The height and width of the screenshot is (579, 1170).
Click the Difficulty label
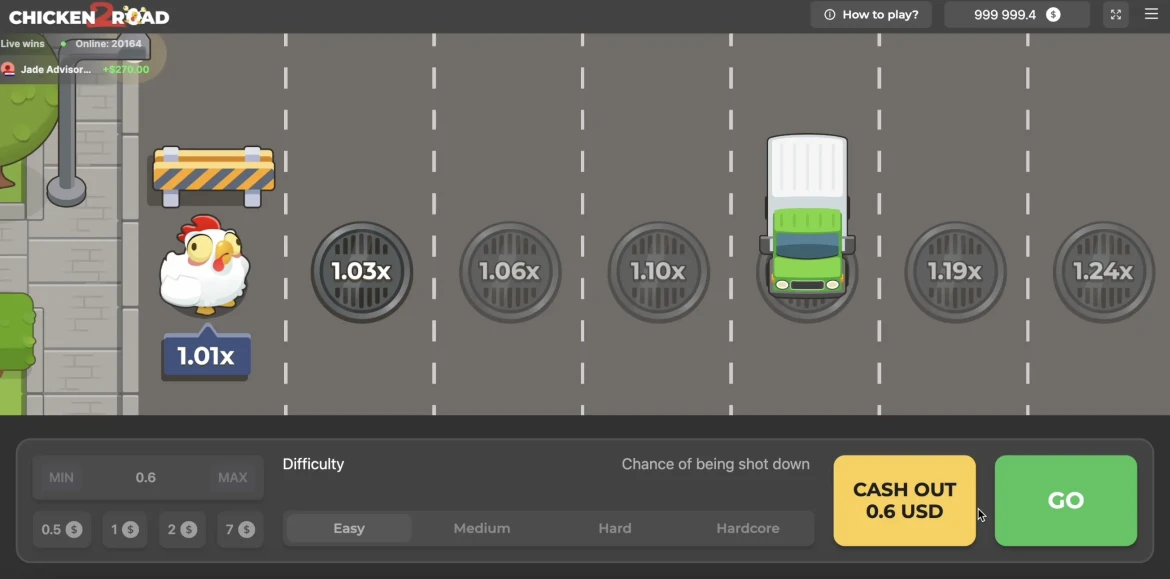pos(313,464)
